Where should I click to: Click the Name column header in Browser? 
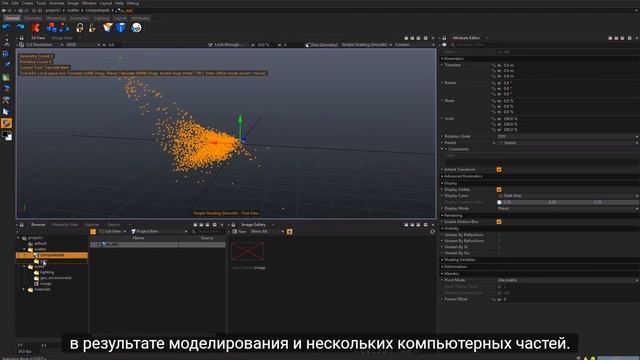(138, 238)
